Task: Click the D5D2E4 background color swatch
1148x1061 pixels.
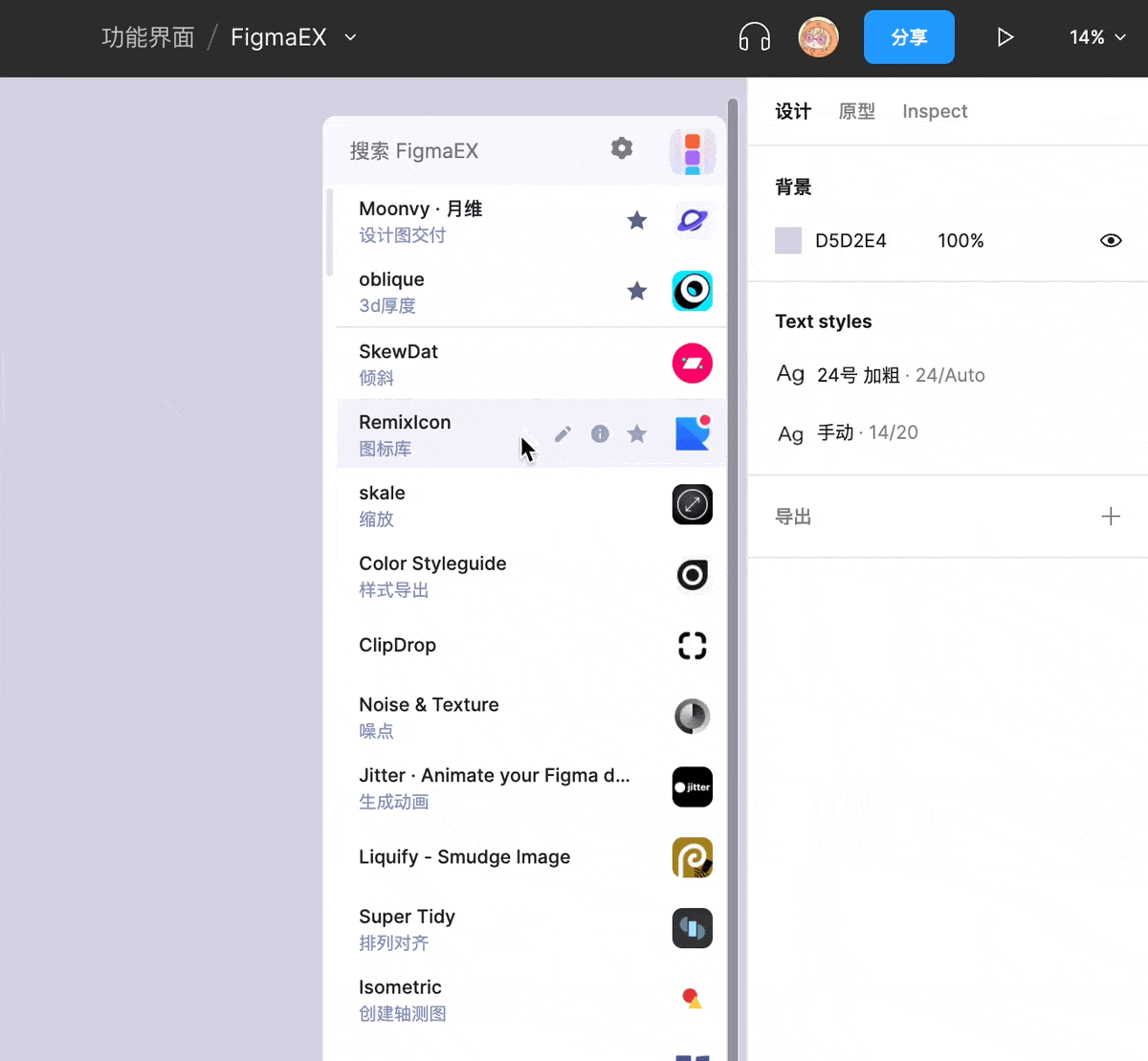Action: pyautogui.click(x=788, y=240)
